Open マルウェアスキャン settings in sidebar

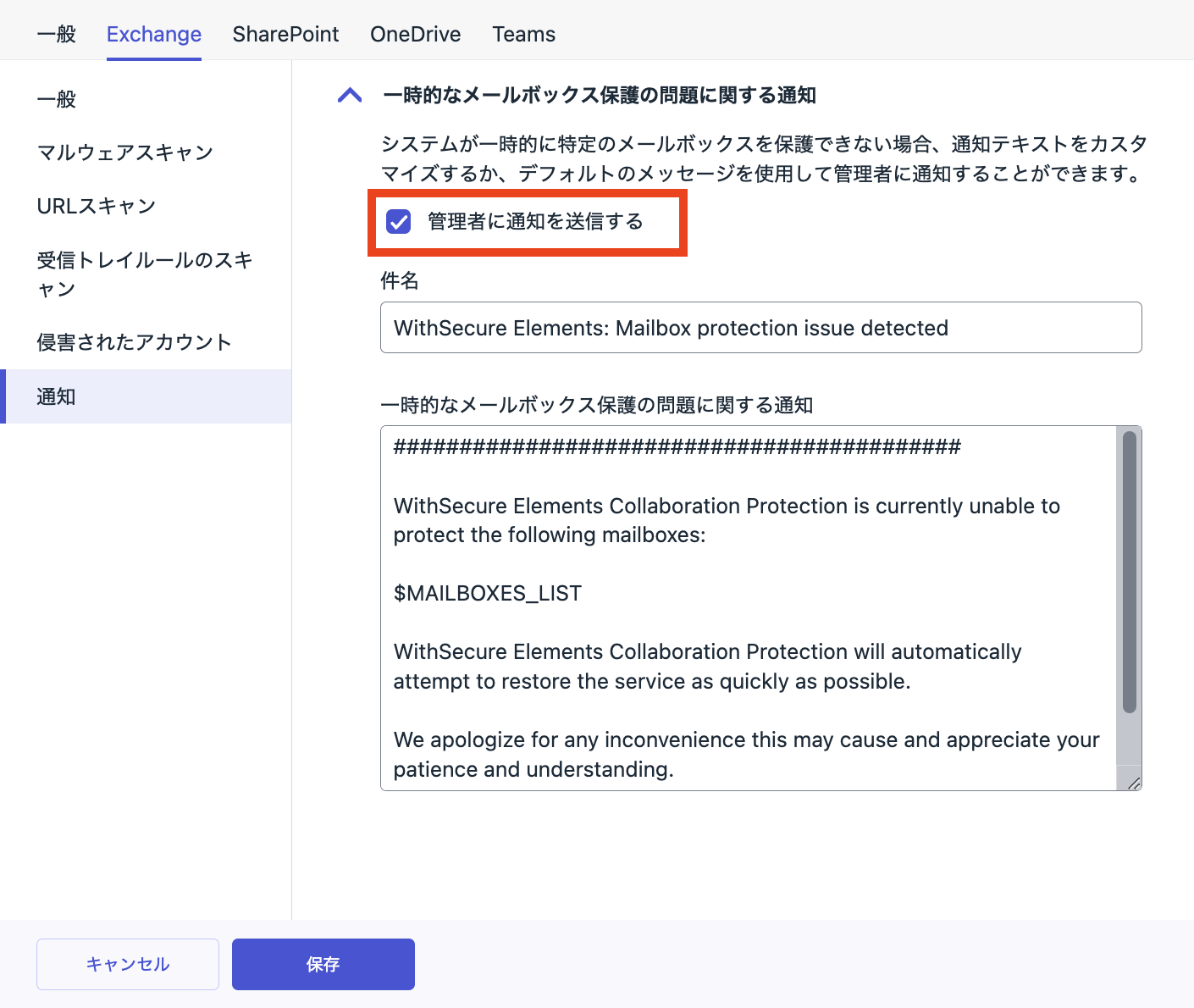click(125, 152)
